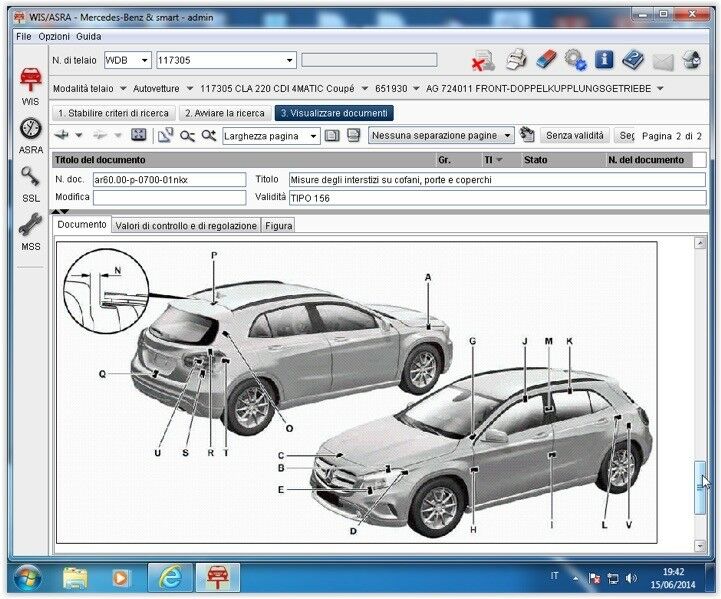Go forward with the greyed arrow icon

point(100,135)
